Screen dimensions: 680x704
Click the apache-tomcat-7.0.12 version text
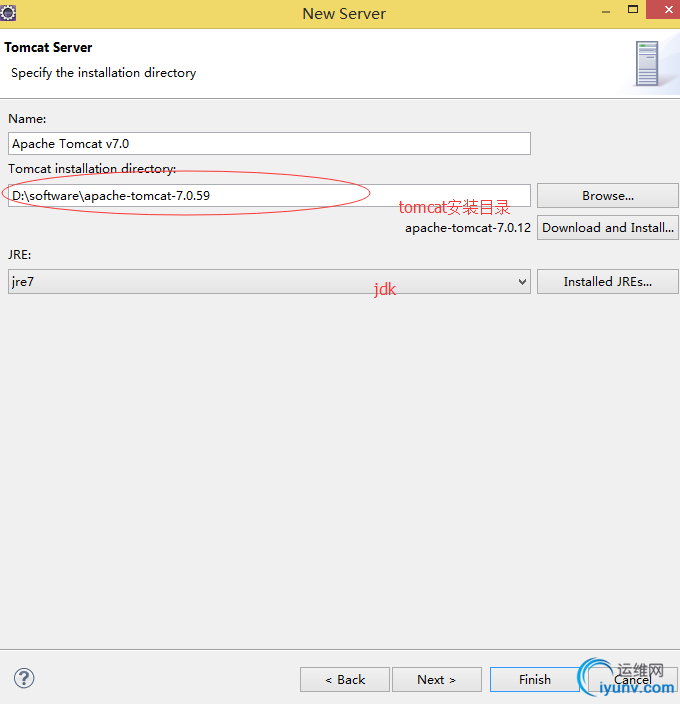pos(468,228)
